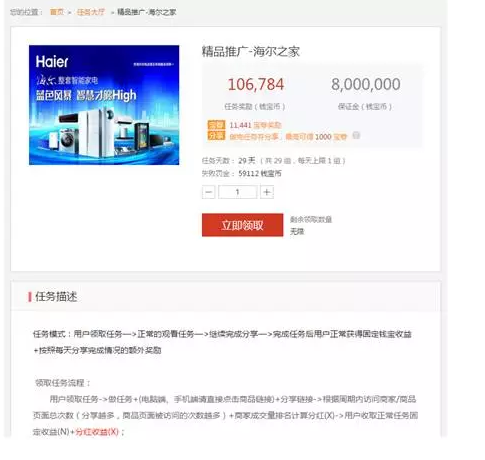
Task: Click the quantity input field showing 1
Action: tap(237, 192)
